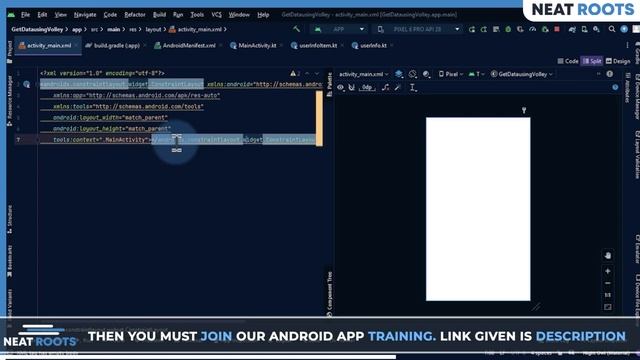Click the Rerun app icon in the toolbar

tap(472, 29)
